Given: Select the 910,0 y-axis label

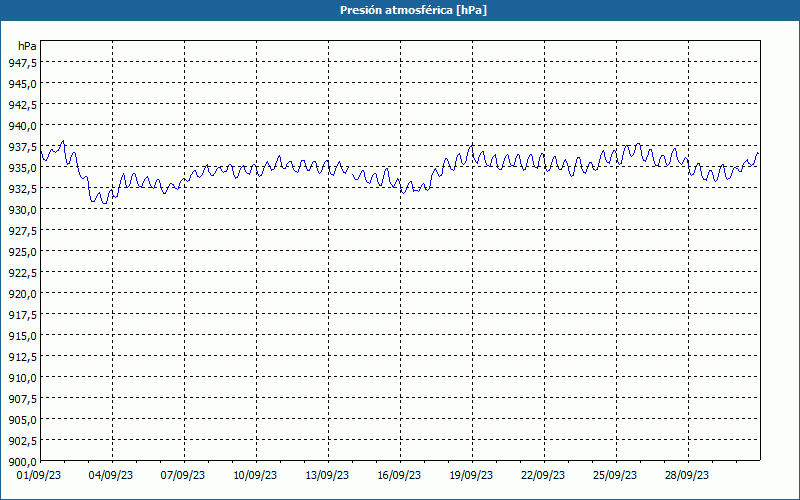Looking at the screenshot, I should [22, 378].
